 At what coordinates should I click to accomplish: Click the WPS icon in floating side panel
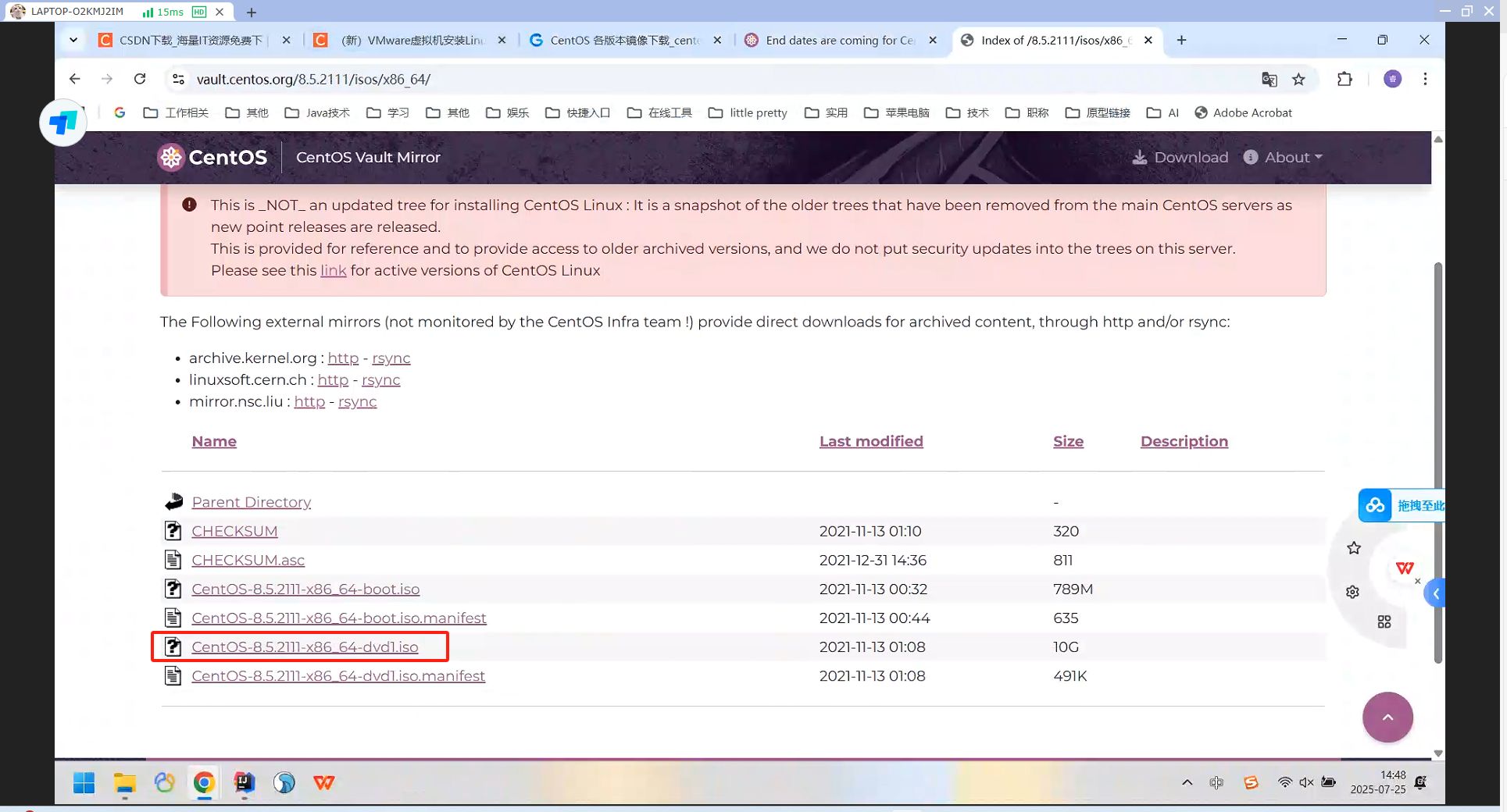click(1405, 568)
